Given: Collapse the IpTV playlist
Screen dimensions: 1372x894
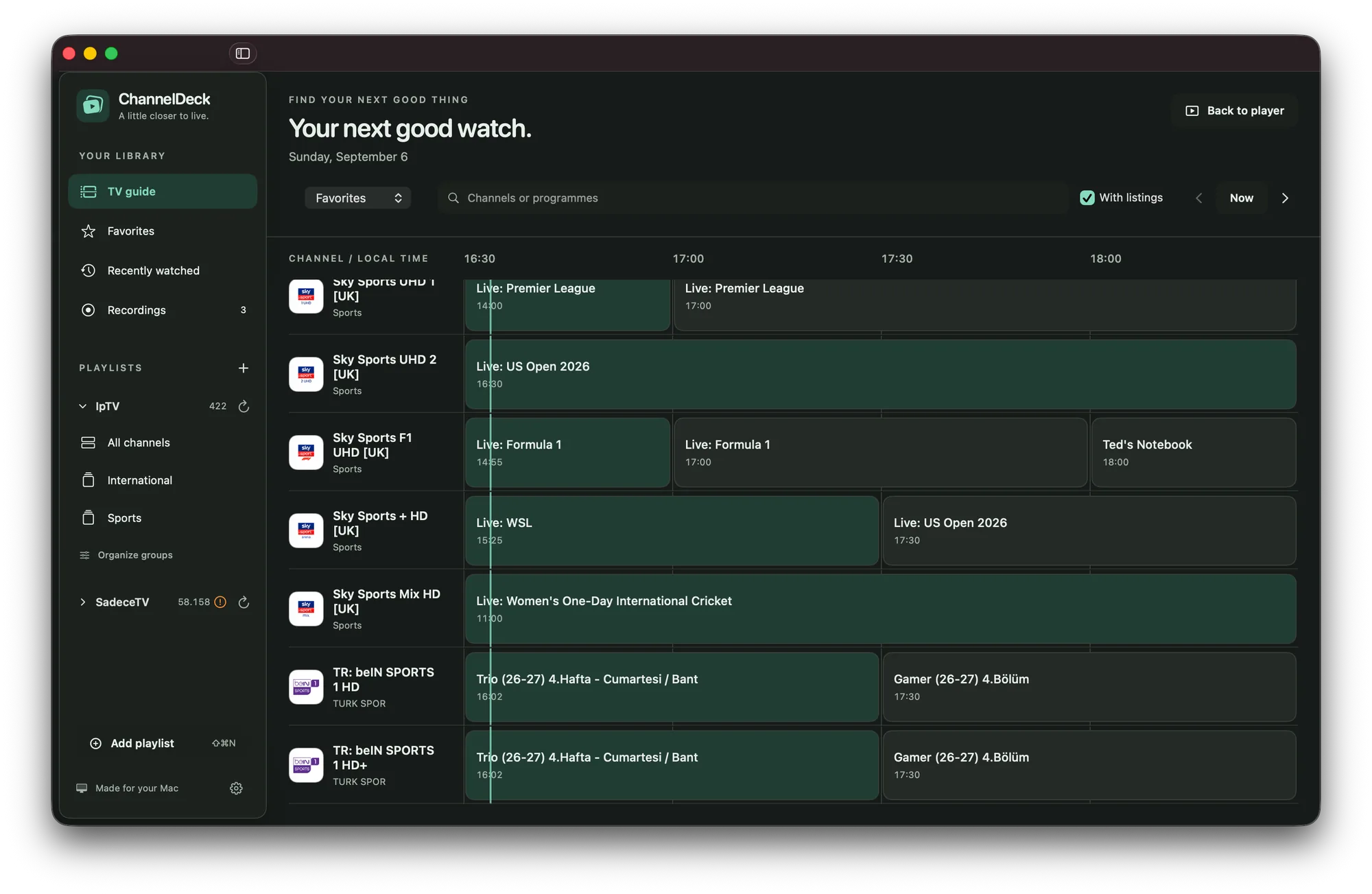Looking at the screenshot, I should 82,406.
